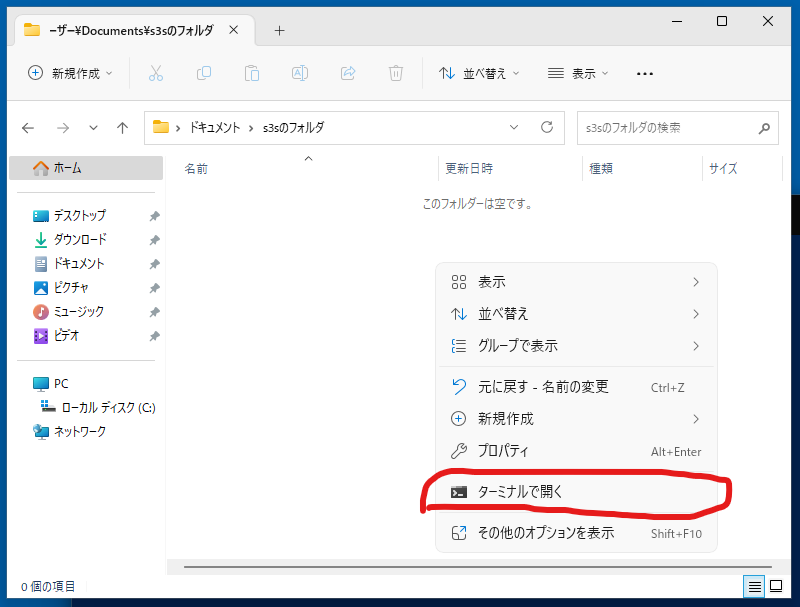
Task: Open 並べ替え submenu in context menu
Action: pos(576,314)
